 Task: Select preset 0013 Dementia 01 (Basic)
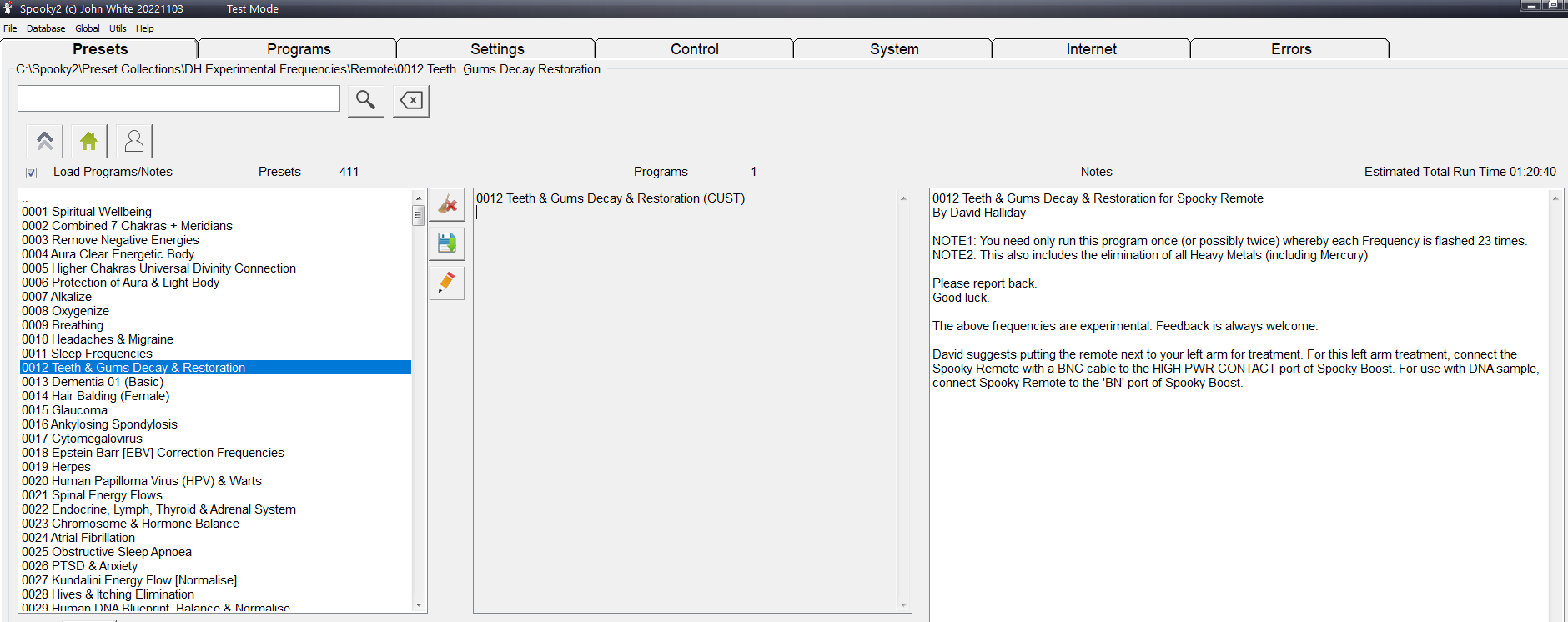point(93,382)
